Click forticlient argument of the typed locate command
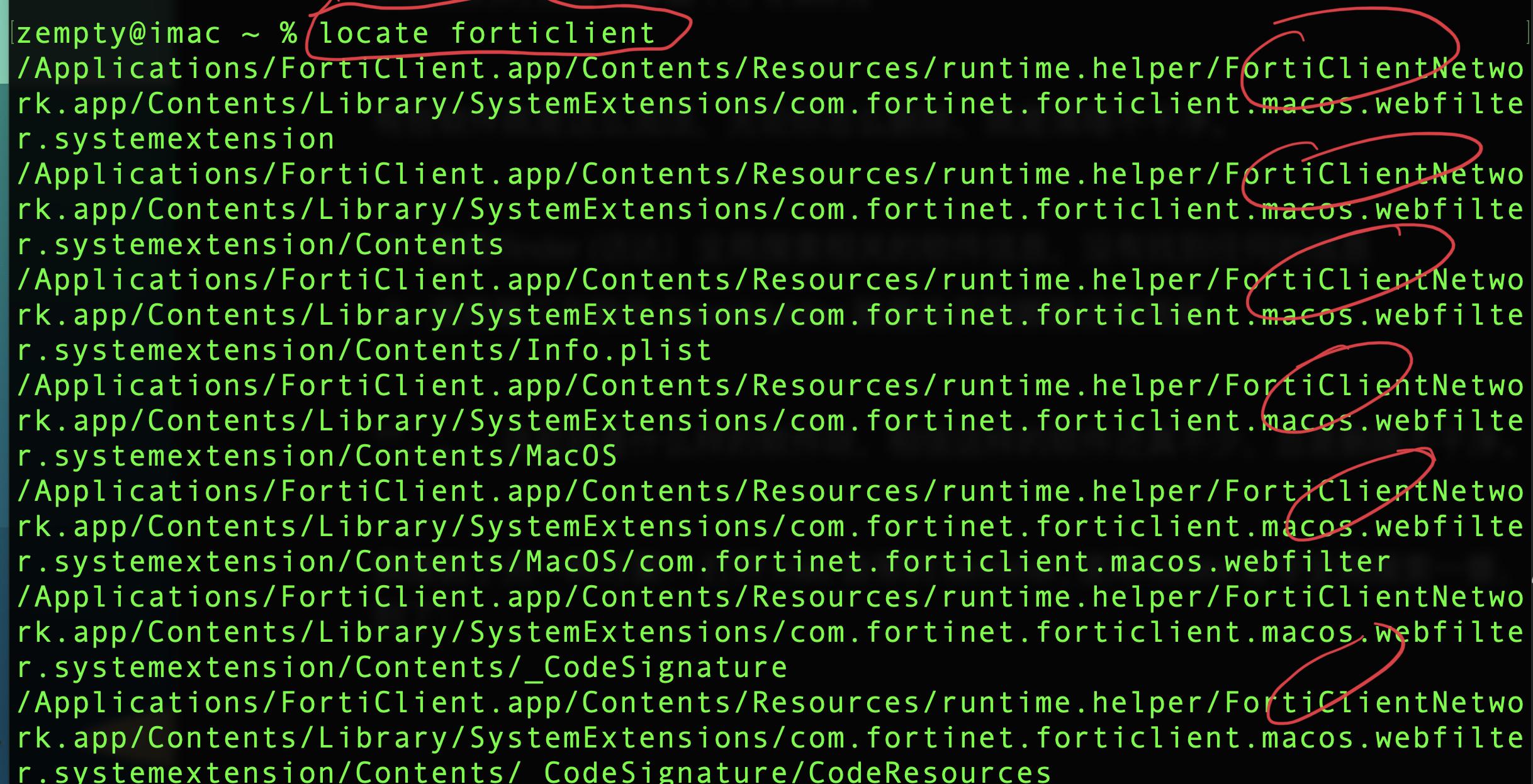The image size is (1533, 784). (x=553, y=33)
